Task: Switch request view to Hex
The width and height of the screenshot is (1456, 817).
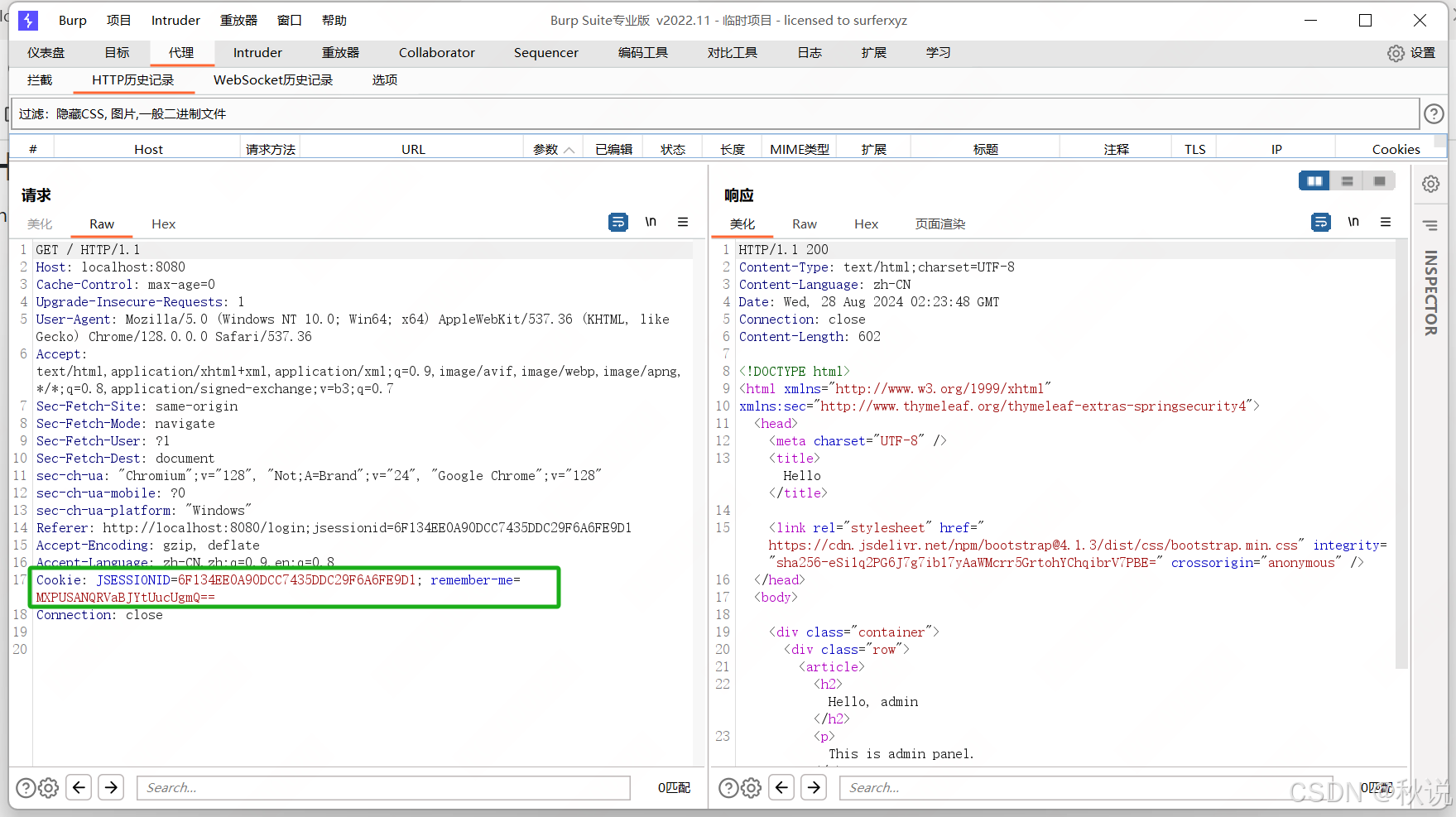Action: [164, 224]
